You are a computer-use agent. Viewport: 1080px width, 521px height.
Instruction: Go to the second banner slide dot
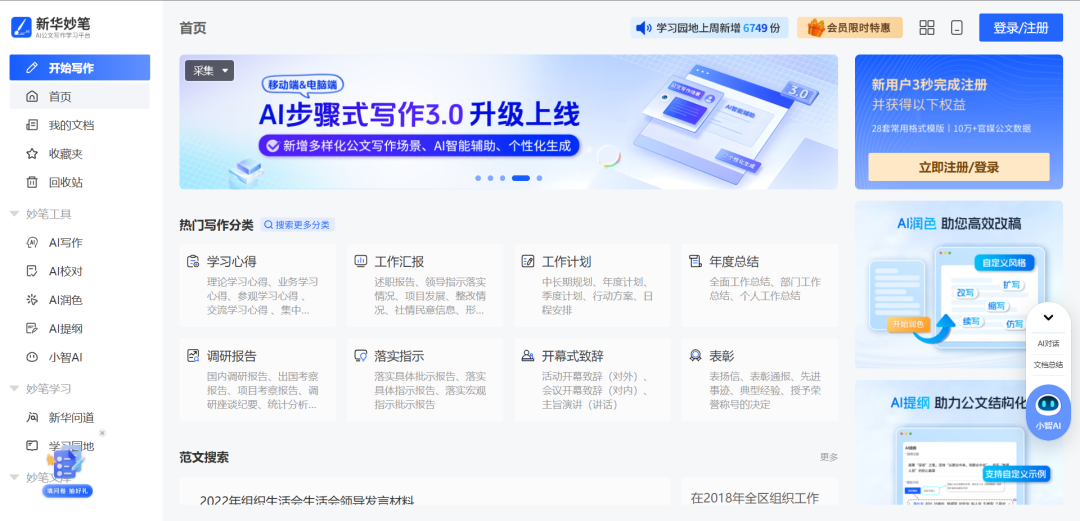[490, 178]
